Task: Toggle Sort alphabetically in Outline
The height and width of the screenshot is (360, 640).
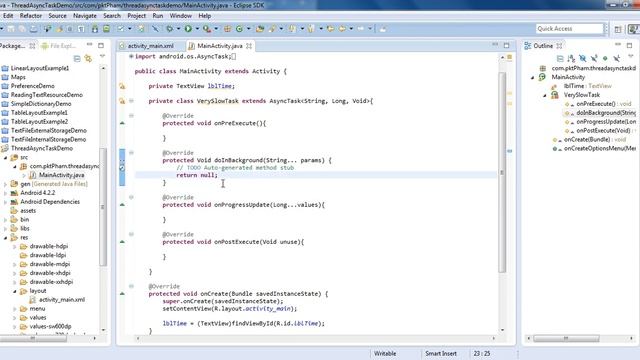Action: click(x=571, y=58)
